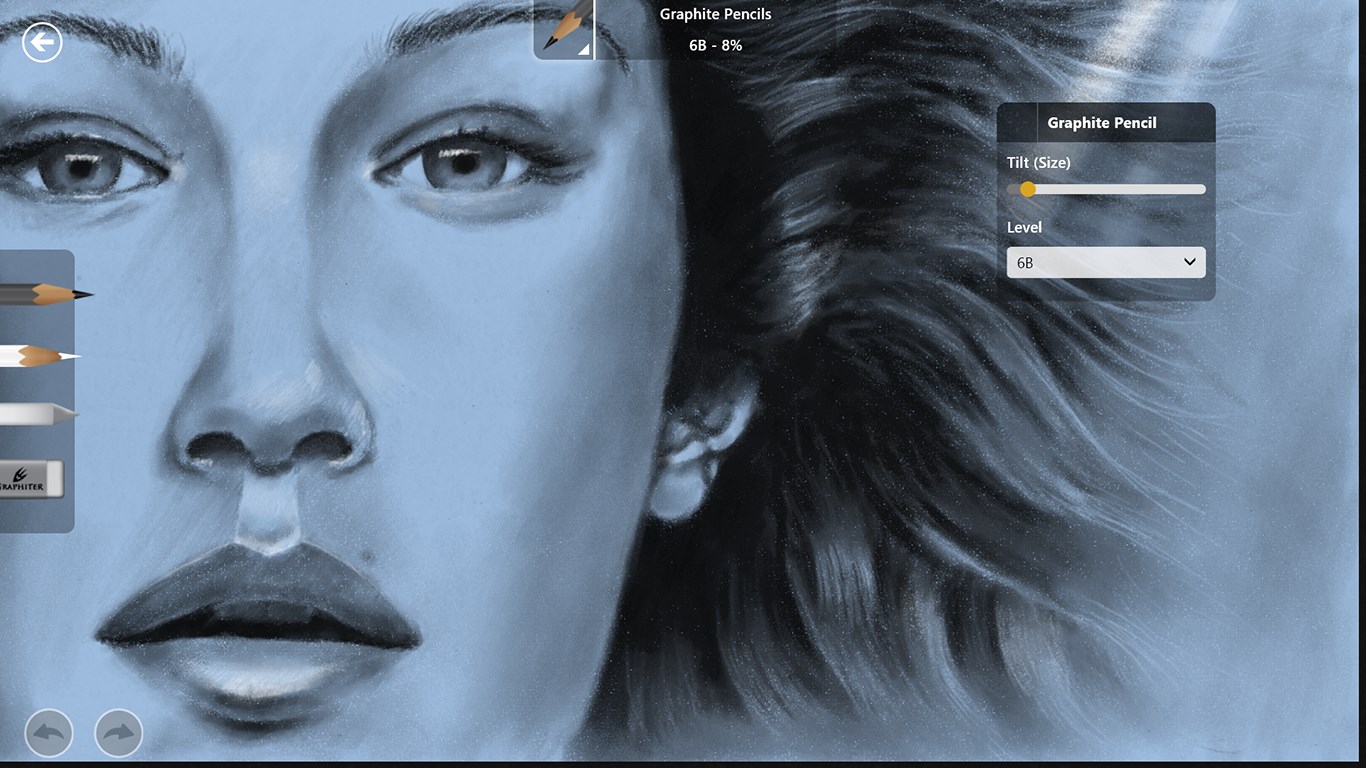Click the 6B - 8% label
Screen dimensions: 1366x768
coord(715,45)
